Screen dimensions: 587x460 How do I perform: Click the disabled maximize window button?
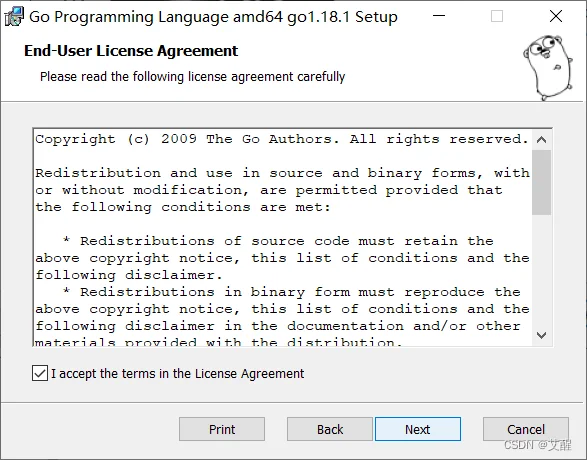(x=497, y=16)
